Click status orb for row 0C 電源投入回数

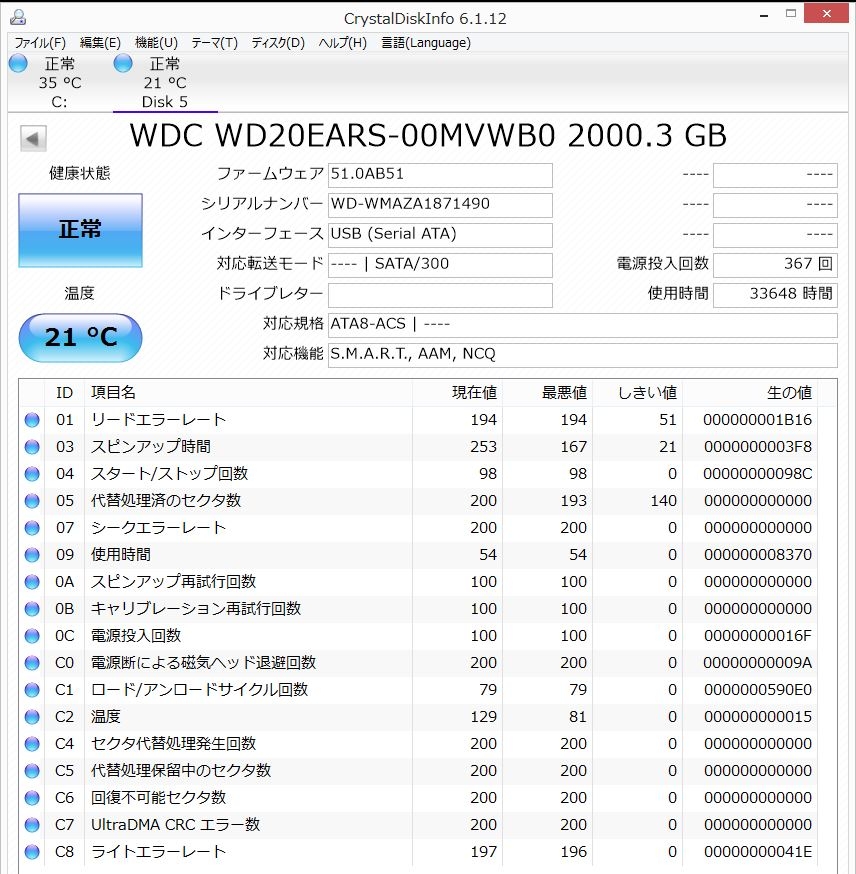[x=32, y=635]
